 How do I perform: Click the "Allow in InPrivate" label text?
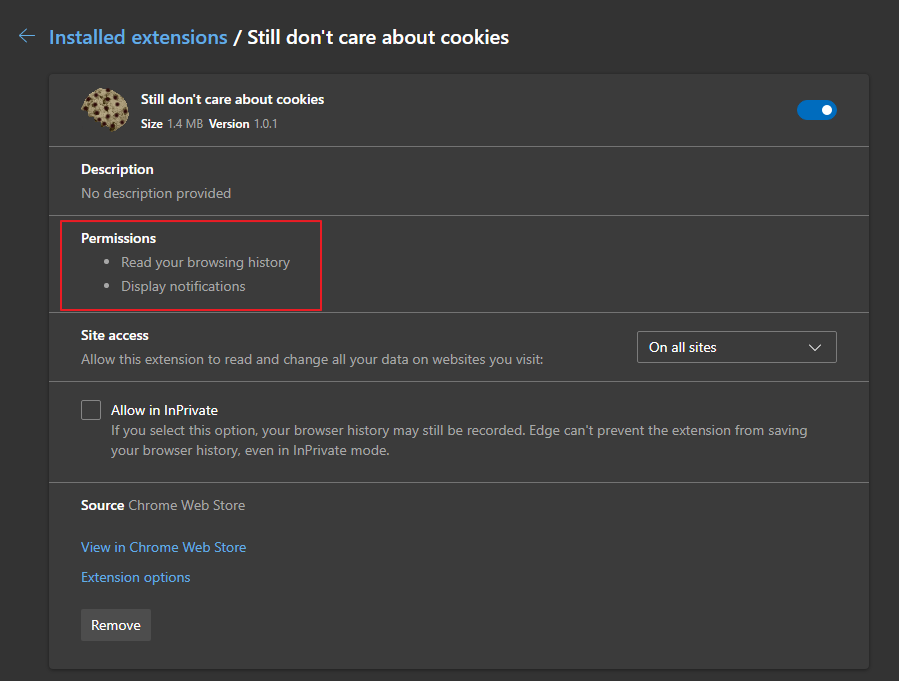pos(164,410)
